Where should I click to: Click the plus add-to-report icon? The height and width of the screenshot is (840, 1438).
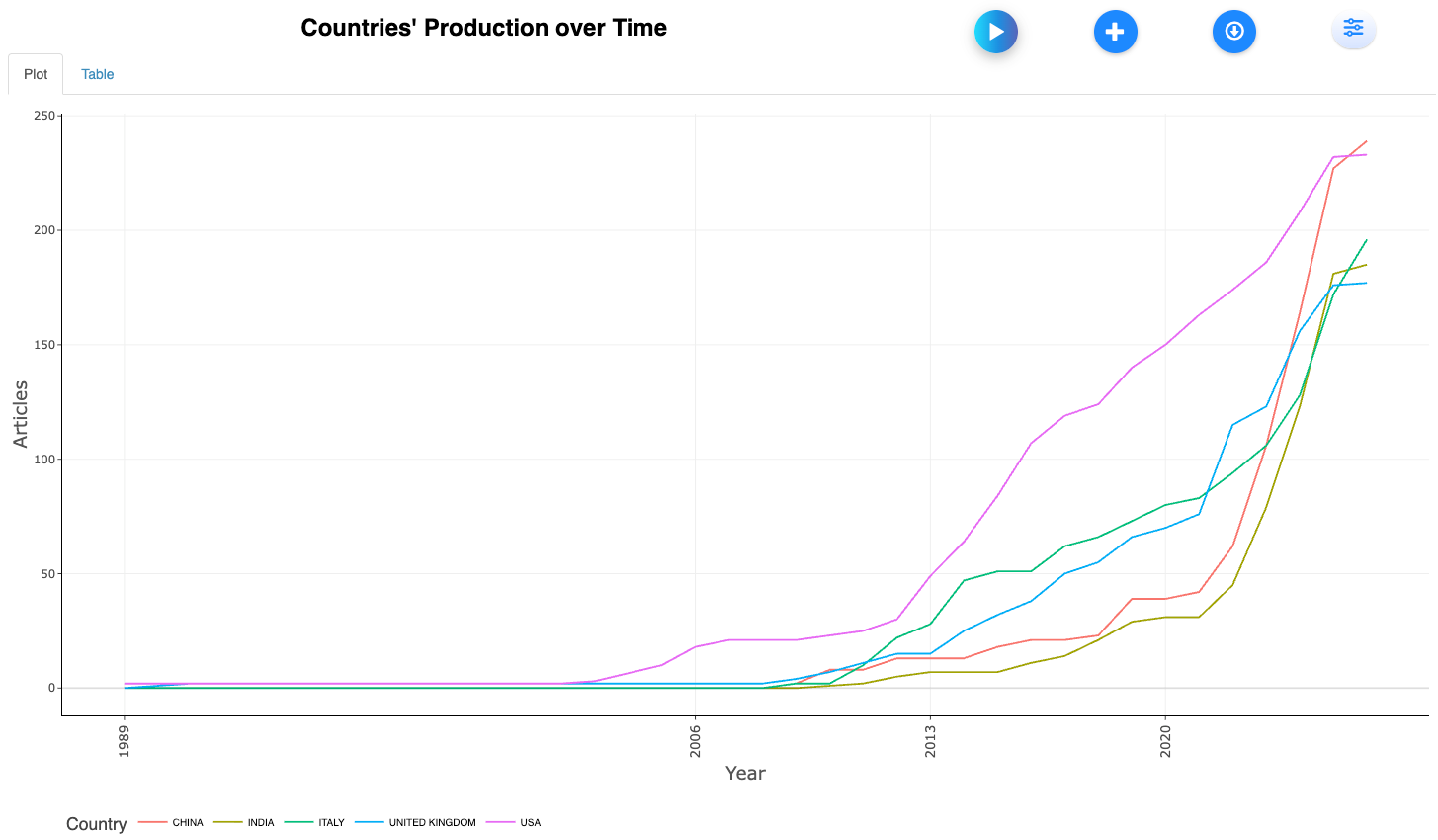point(1115,32)
